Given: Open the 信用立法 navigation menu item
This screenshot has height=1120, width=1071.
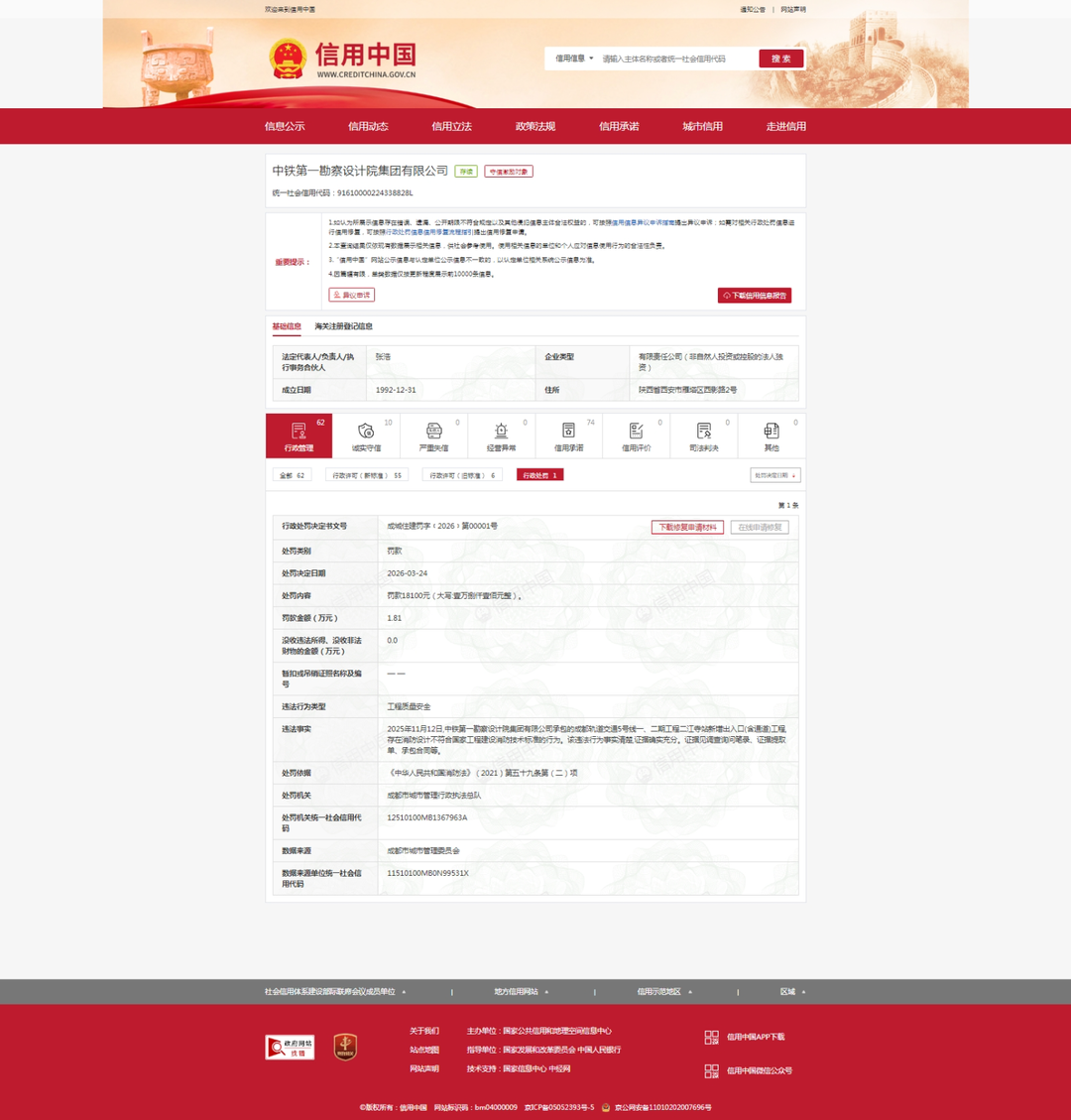Looking at the screenshot, I should pos(451,126).
